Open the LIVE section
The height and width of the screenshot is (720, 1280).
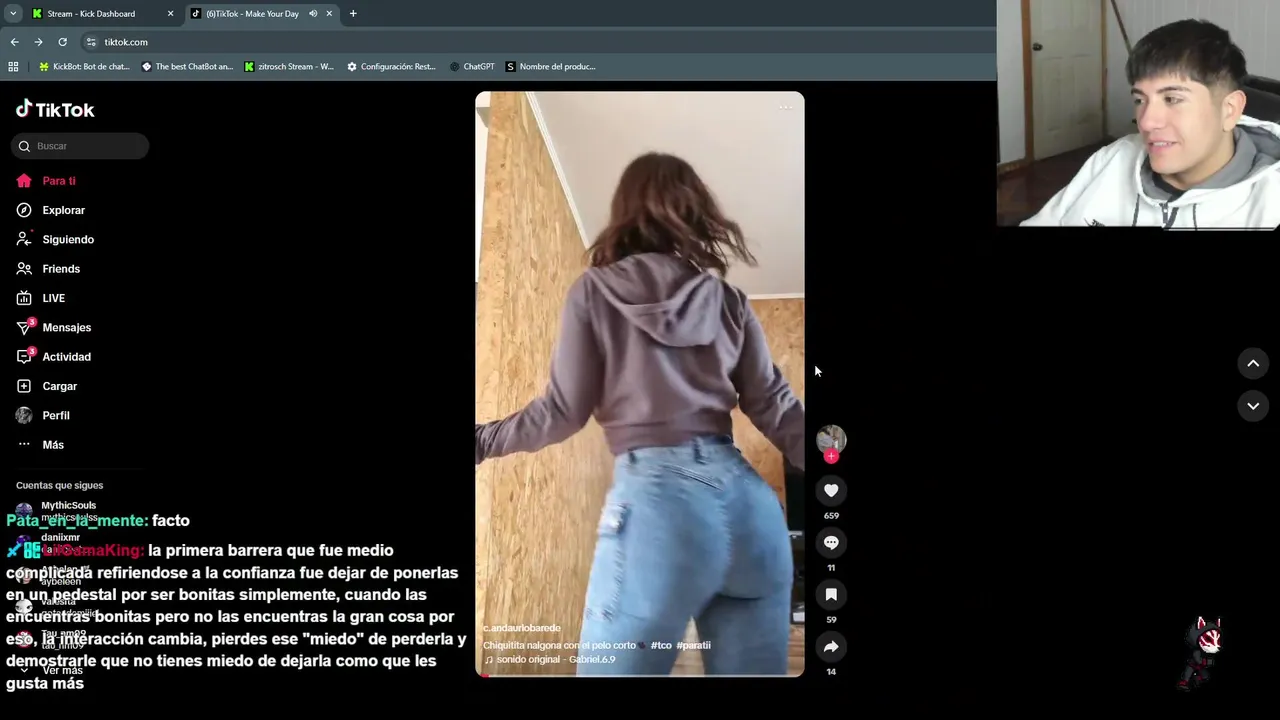41,298
